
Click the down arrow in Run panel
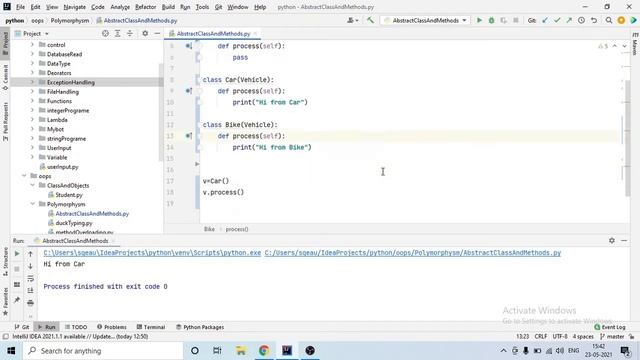click(x=30, y=266)
